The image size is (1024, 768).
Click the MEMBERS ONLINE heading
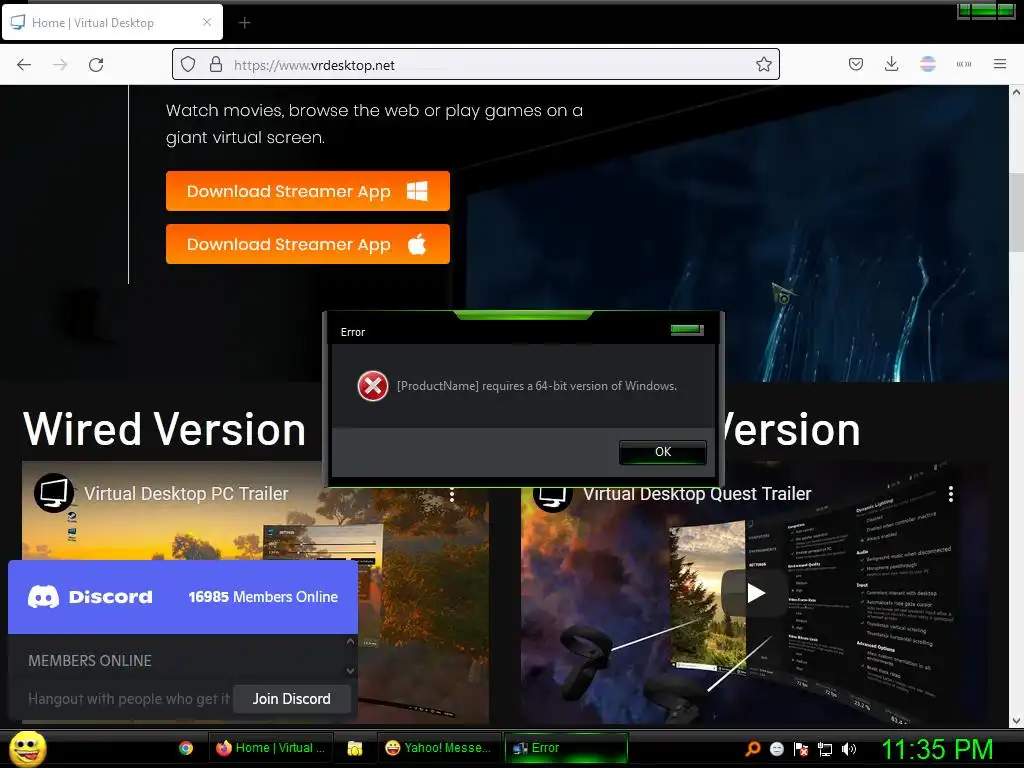pyautogui.click(x=89, y=661)
